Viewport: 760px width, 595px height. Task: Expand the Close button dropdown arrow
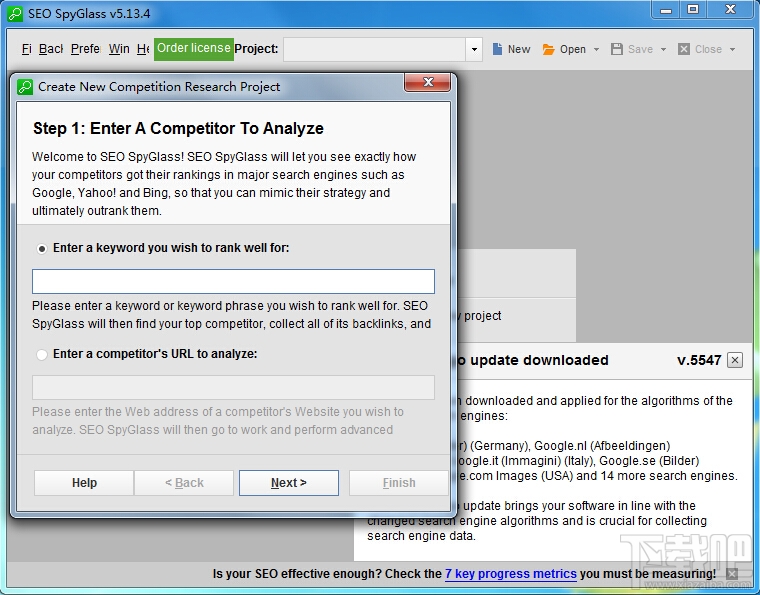[732, 49]
